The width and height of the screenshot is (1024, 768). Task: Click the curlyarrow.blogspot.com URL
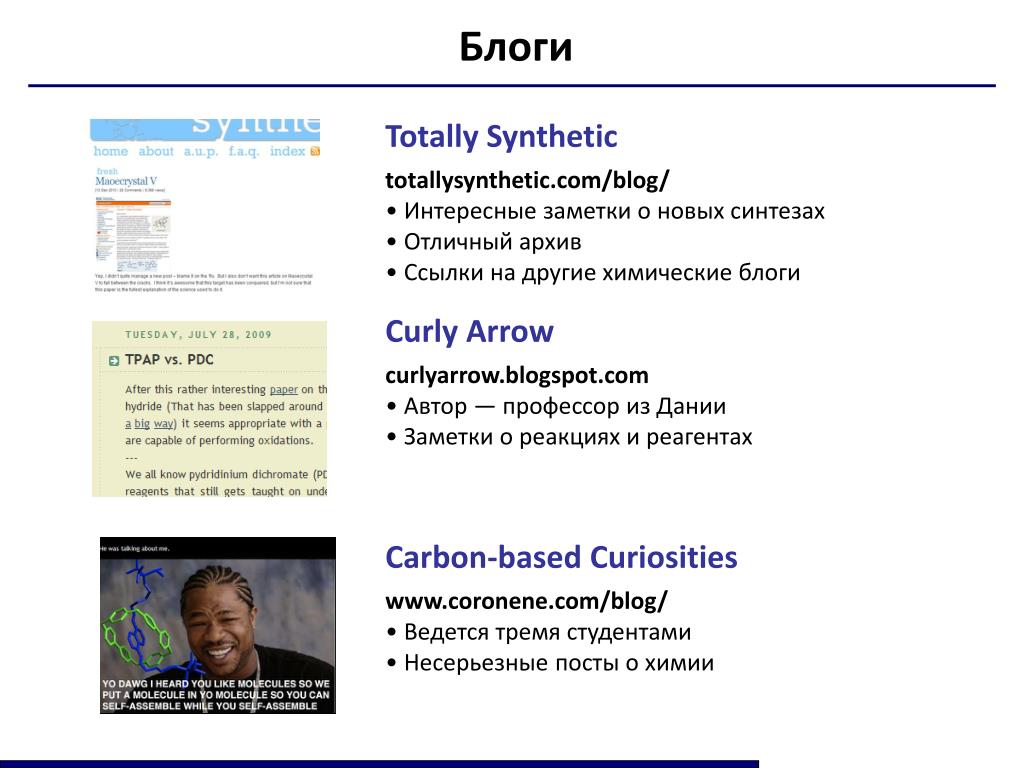coord(517,376)
